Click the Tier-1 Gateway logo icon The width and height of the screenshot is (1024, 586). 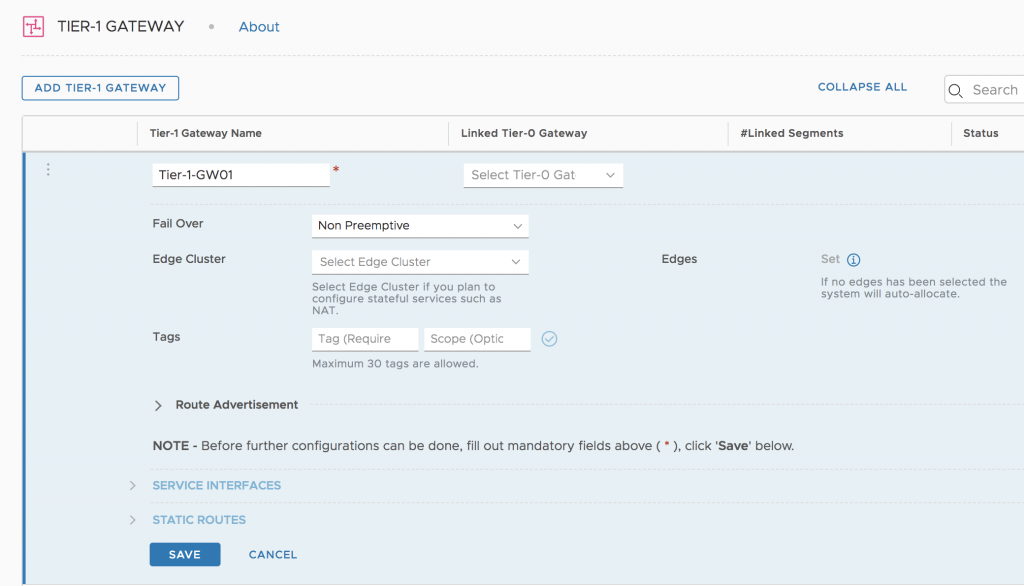pyautogui.click(x=33, y=27)
